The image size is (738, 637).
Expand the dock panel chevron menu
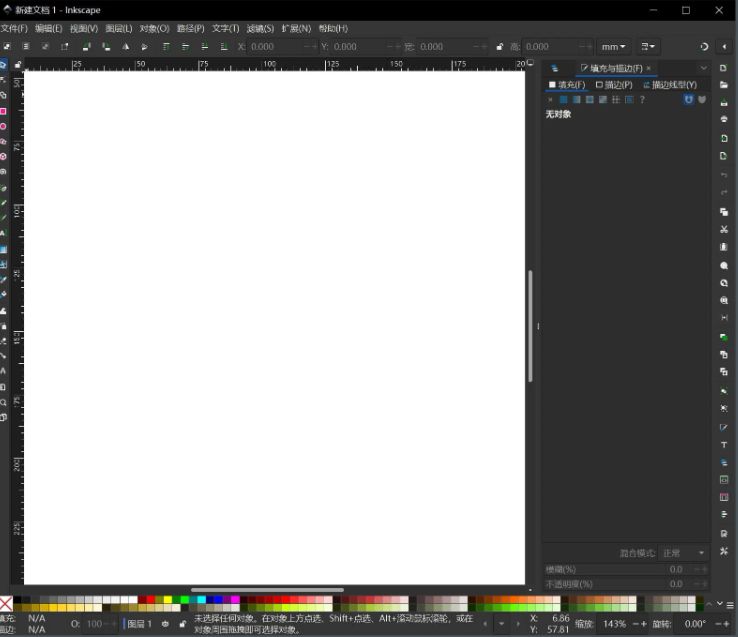pyautogui.click(x=704, y=68)
